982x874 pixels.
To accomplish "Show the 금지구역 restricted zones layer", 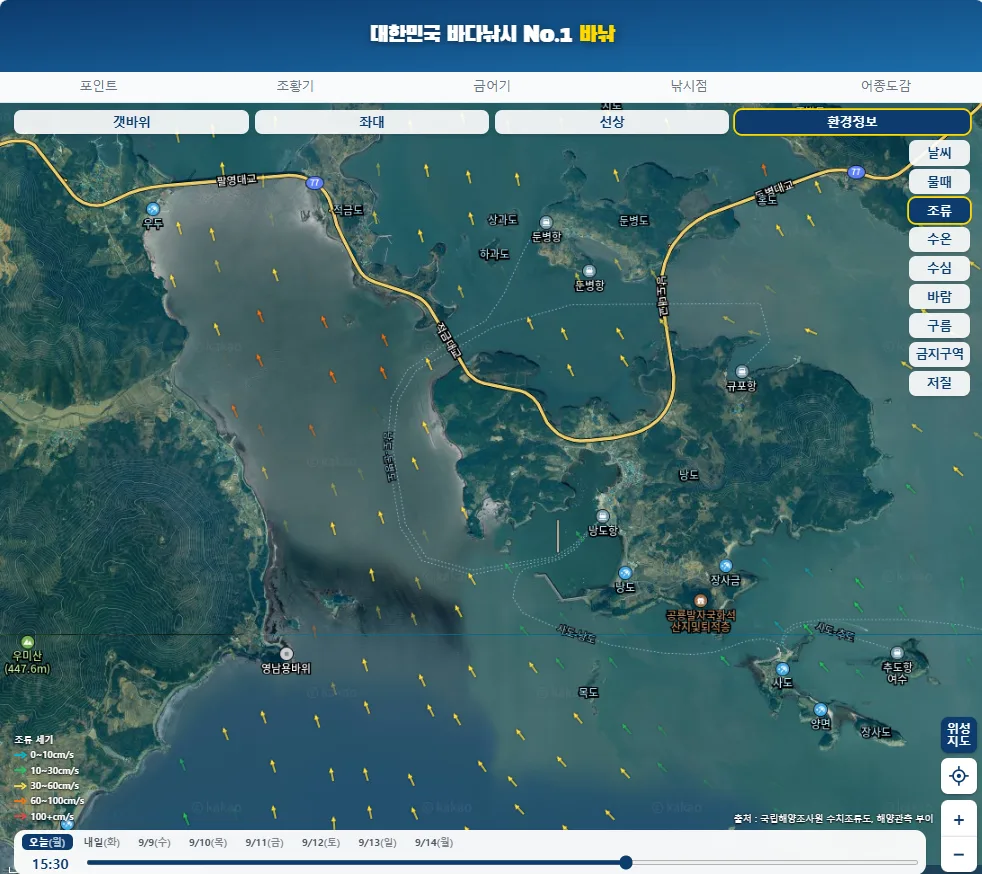I will pos(939,354).
